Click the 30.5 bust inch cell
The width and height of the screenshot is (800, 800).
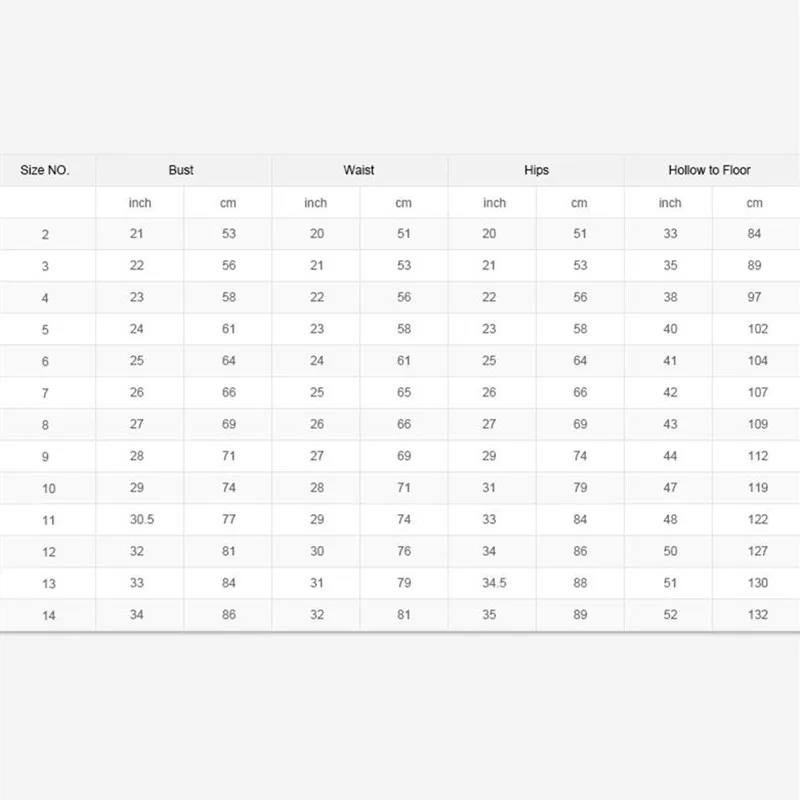pos(140,520)
